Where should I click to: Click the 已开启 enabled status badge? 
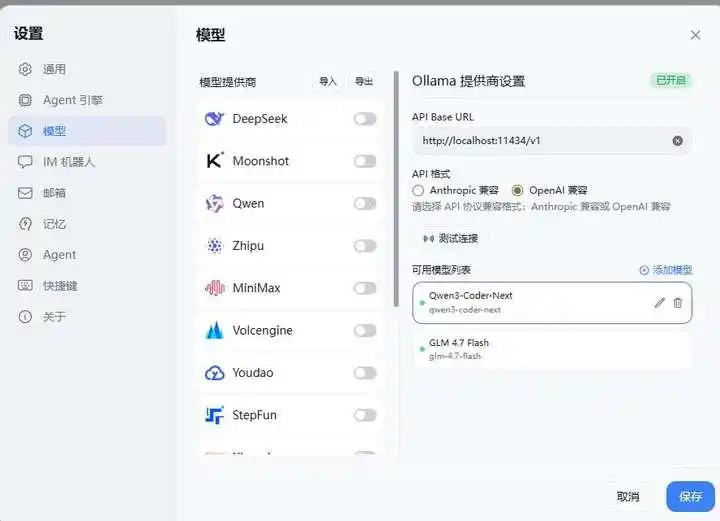[671, 80]
